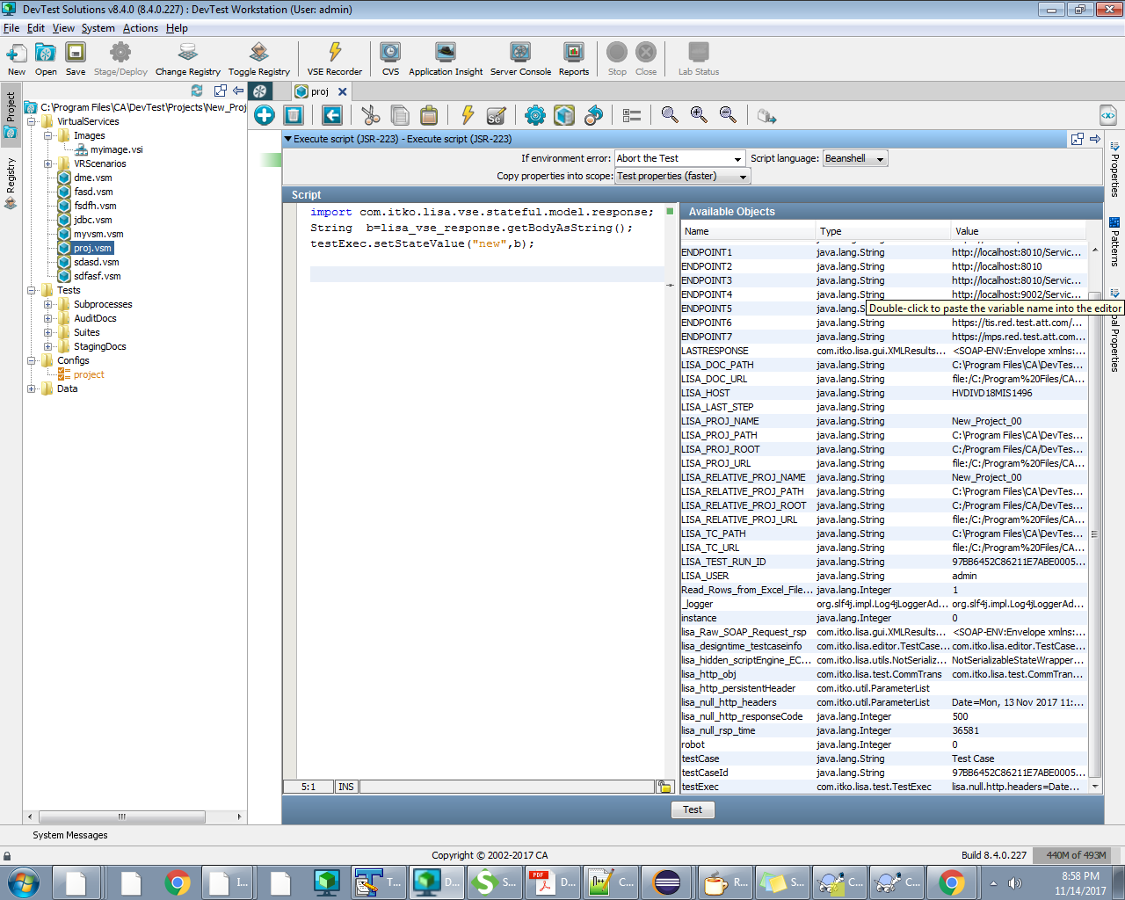Launch the Server Console
Viewport: 1125px width, 900px height.
519,55
